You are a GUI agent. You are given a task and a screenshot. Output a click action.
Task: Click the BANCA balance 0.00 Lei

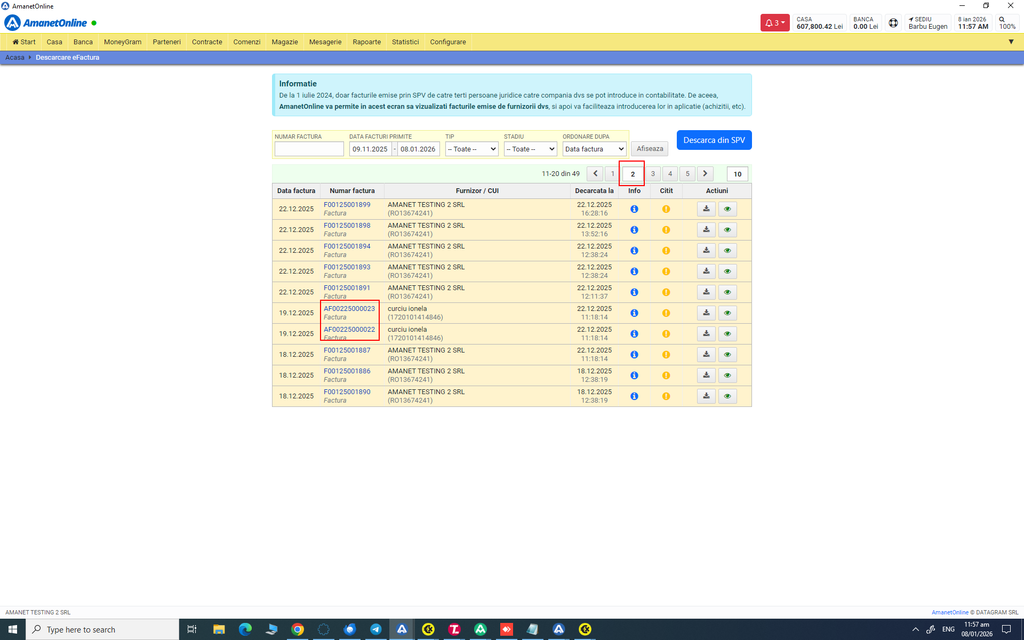point(865,23)
